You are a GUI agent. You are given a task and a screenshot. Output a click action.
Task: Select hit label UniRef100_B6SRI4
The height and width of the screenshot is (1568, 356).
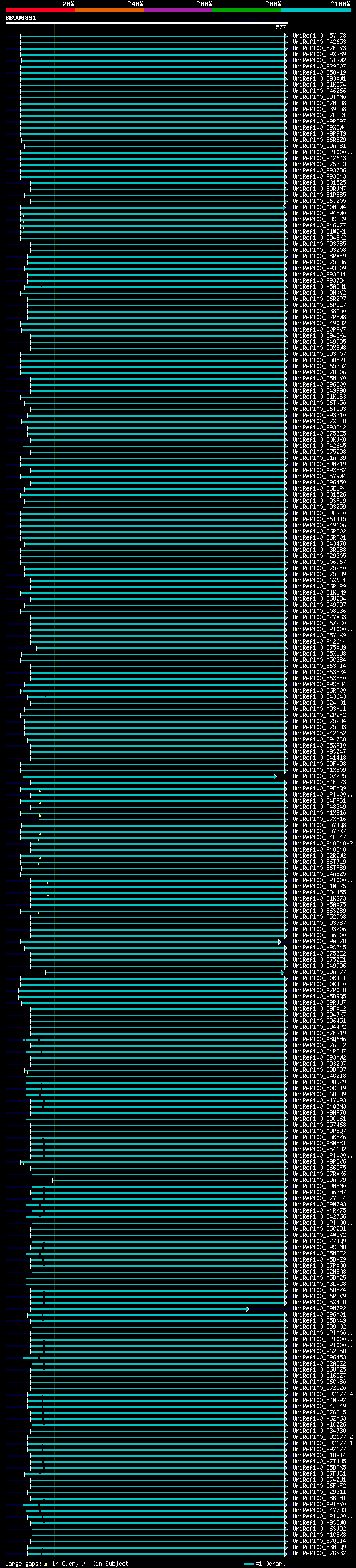point(319,666)
